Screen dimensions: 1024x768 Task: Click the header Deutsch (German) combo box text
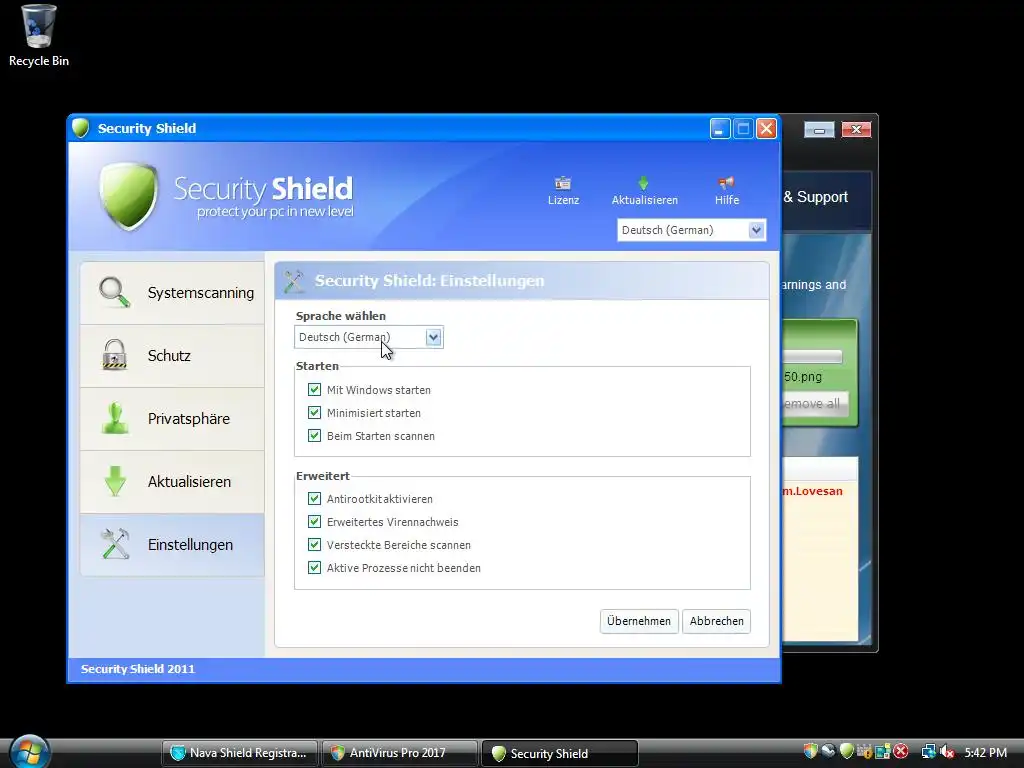(x=667, y=230)
